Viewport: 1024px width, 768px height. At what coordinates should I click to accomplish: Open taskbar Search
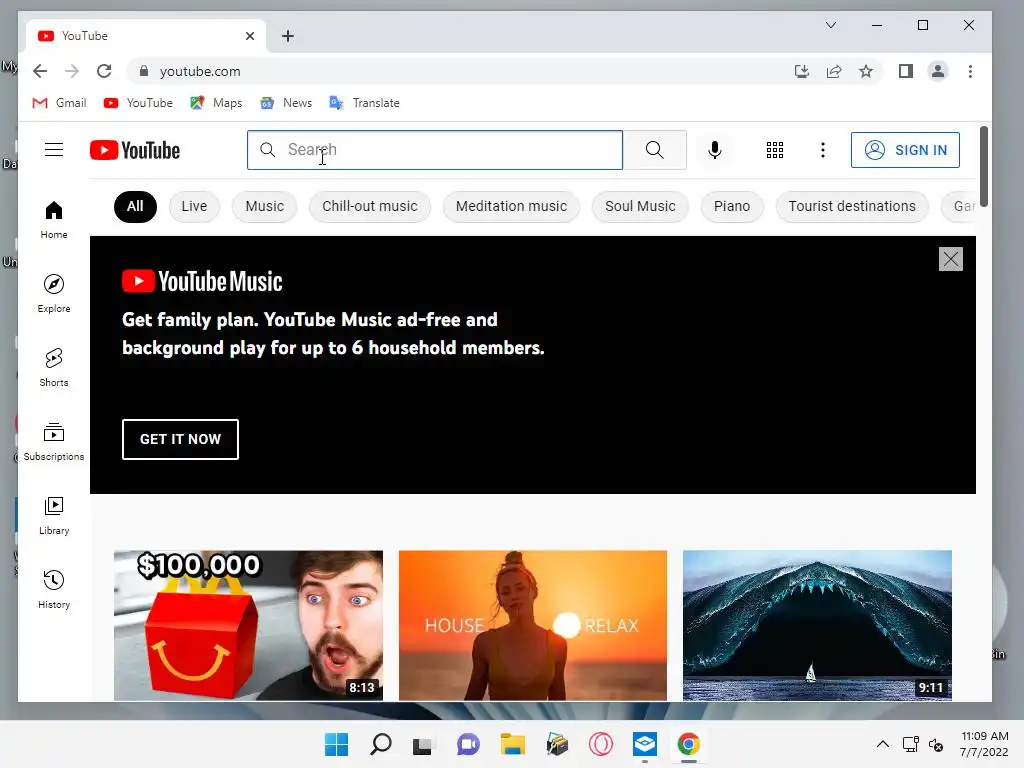pos(381,744)
